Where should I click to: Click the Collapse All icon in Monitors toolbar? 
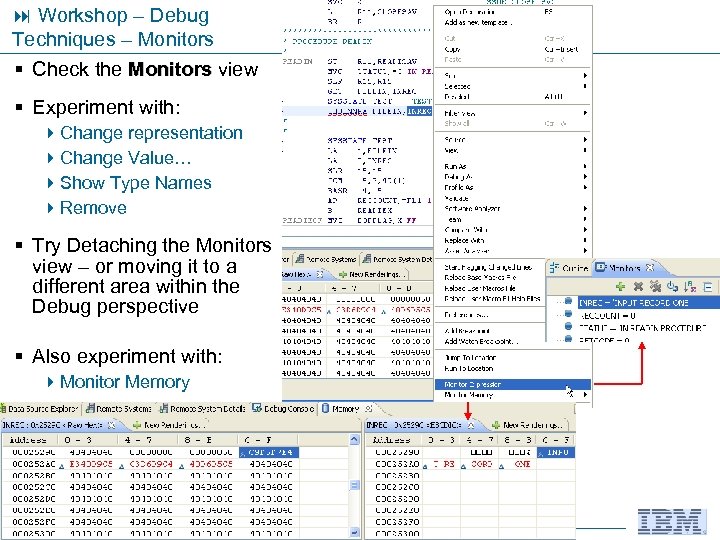(x=708, y=287)
